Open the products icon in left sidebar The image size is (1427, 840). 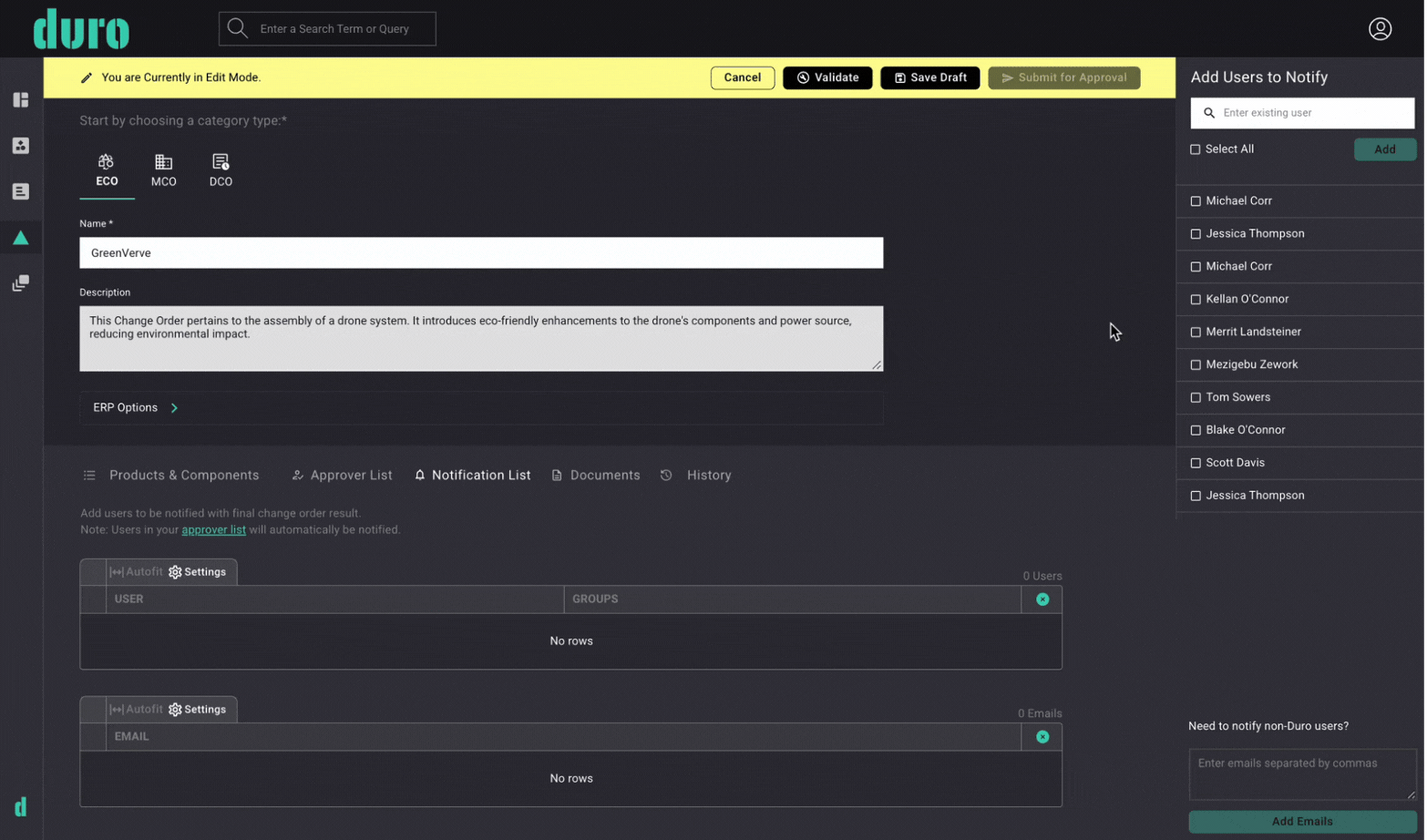(x=21, y=146)
